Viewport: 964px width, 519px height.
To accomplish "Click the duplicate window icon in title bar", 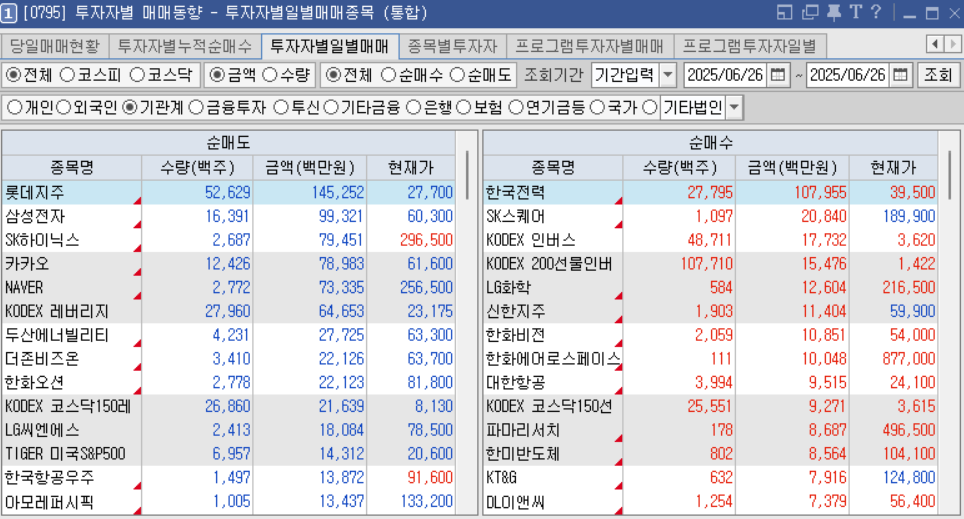I will (x=811, y=12).
